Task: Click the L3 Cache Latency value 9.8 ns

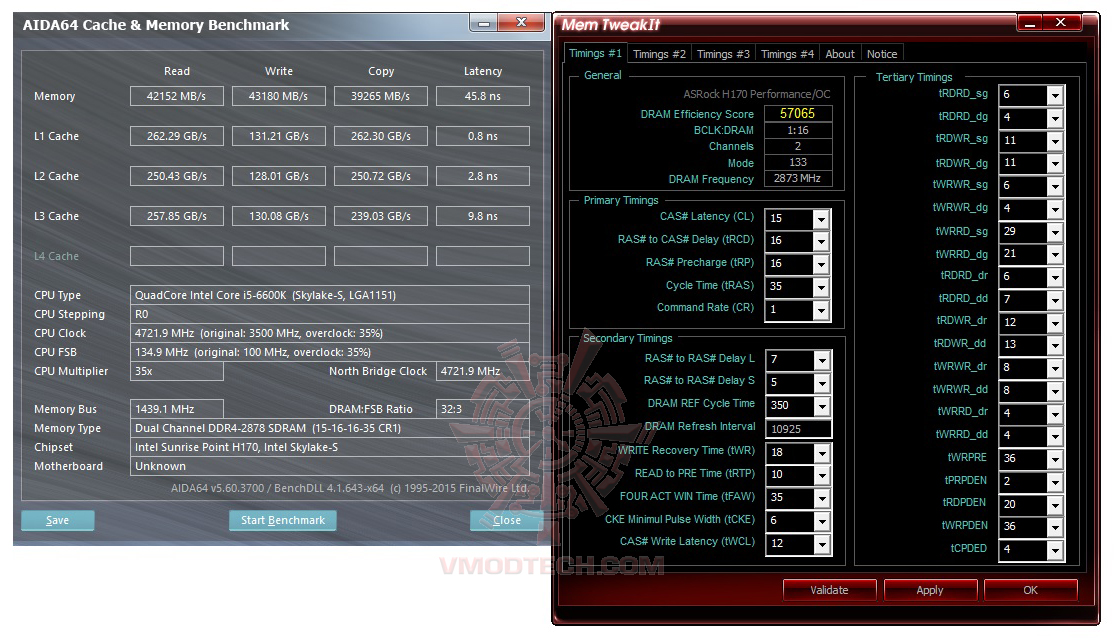Action: point(482,216)
